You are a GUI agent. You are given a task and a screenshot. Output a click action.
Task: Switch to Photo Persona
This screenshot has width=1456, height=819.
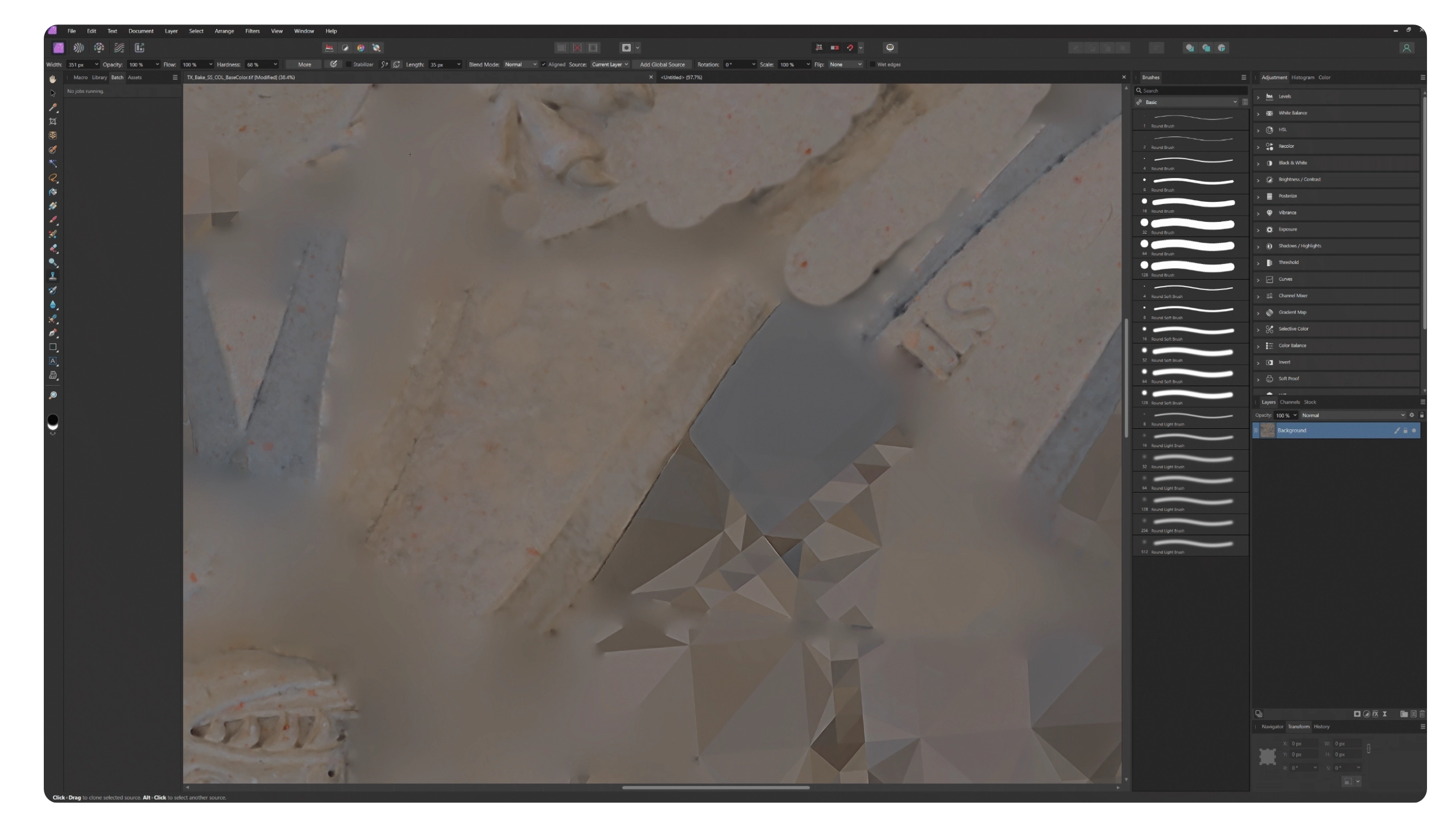tap(59, 48)
